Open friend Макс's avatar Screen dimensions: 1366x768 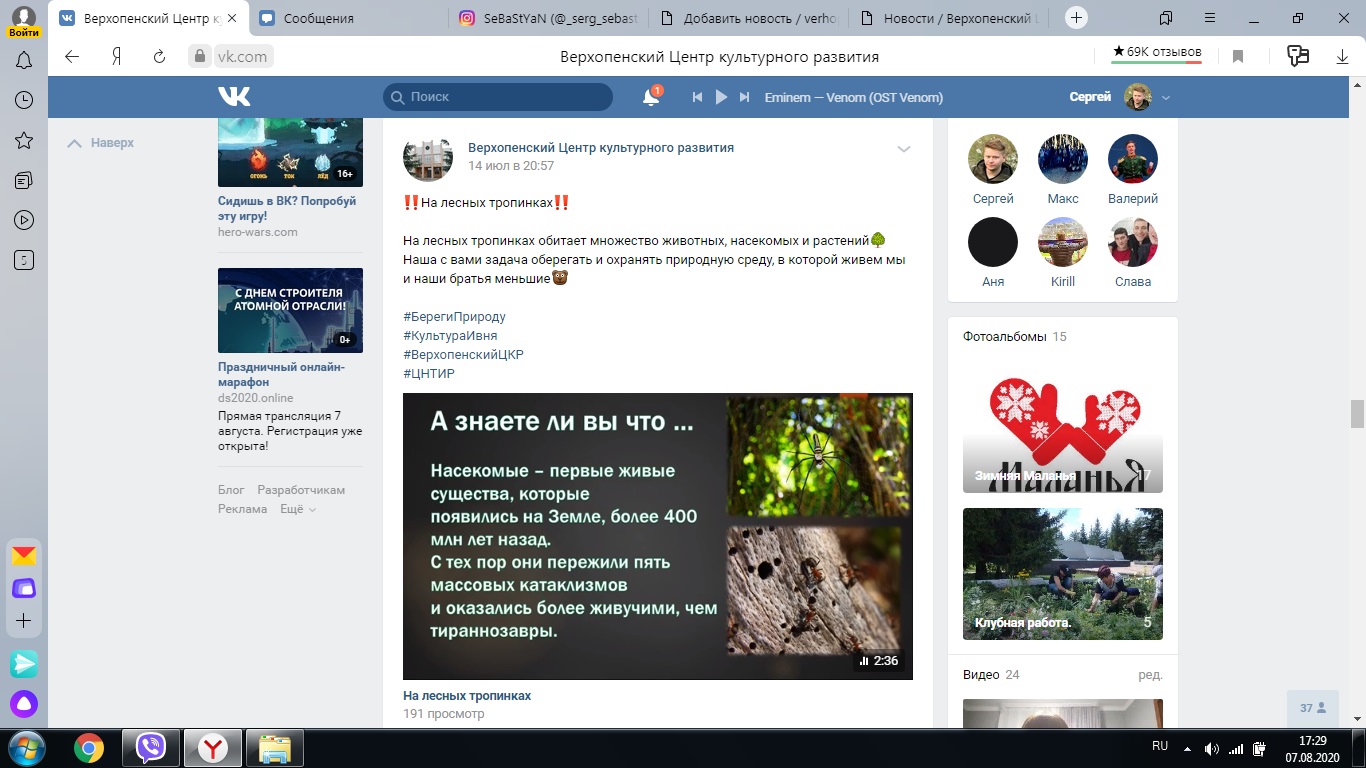tap(1063, 159)
